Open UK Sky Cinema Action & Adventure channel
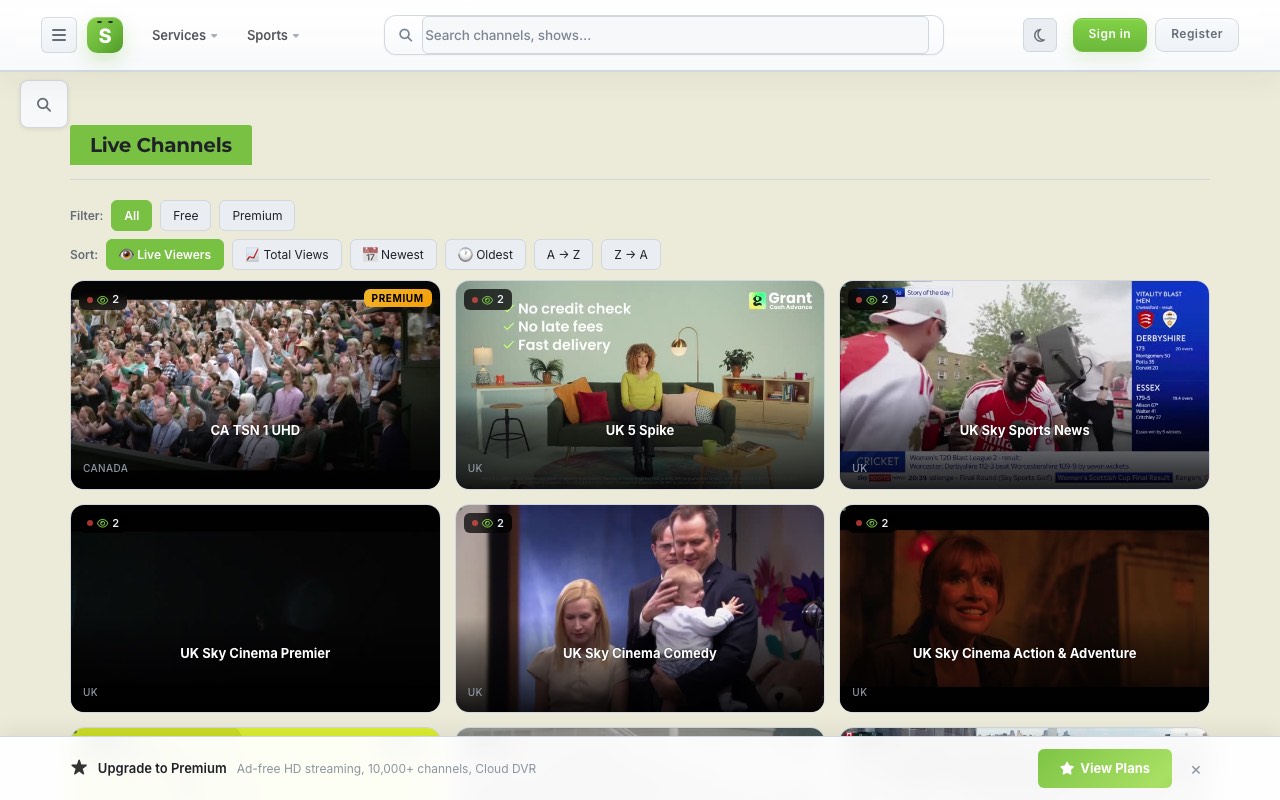1280x800 pixels. coord(1024,608)
